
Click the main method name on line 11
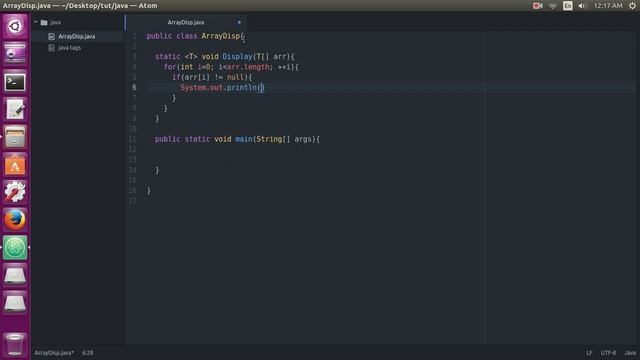click(x=244, y=139)
